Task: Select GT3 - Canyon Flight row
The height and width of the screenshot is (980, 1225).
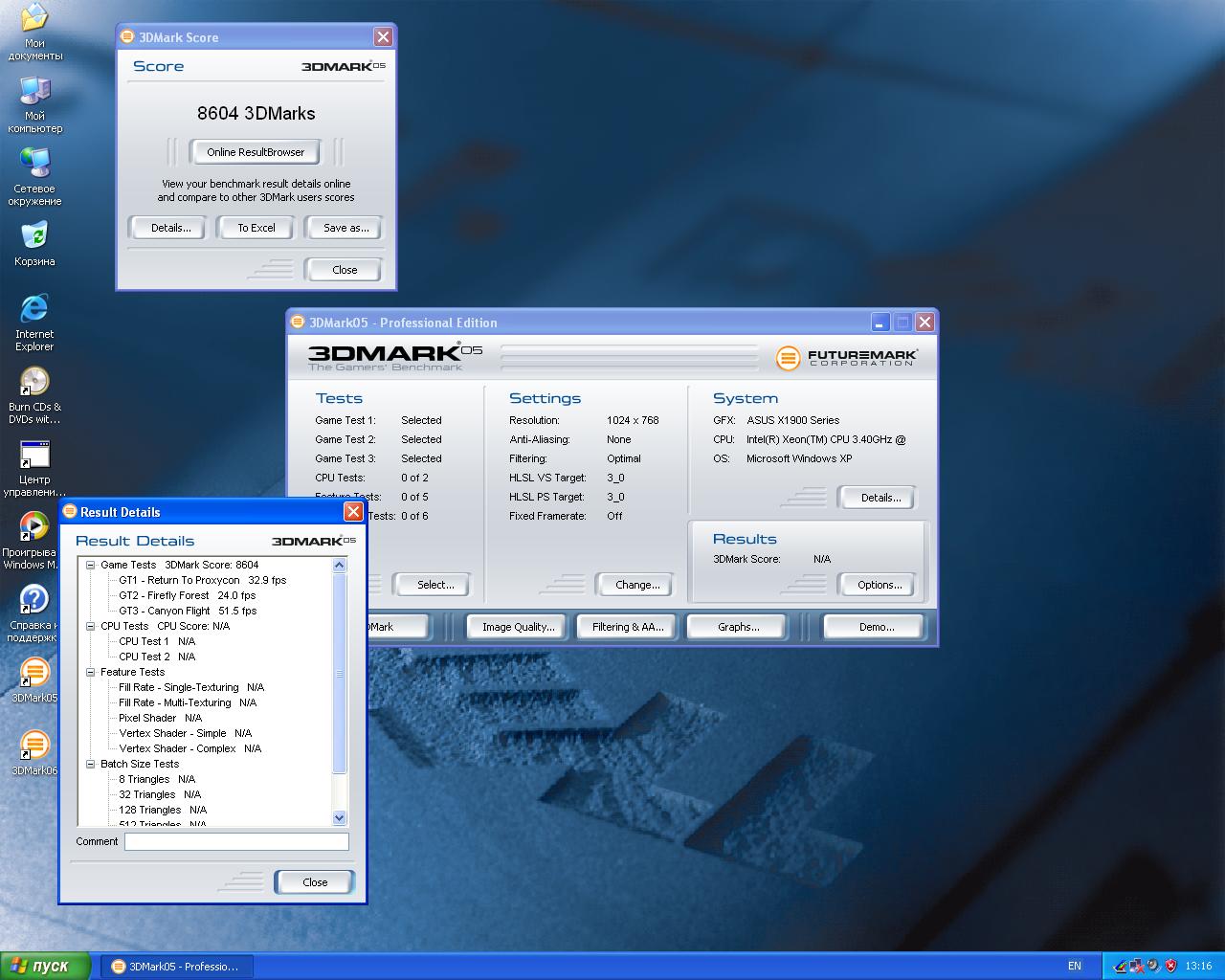Action: point(188,611)
